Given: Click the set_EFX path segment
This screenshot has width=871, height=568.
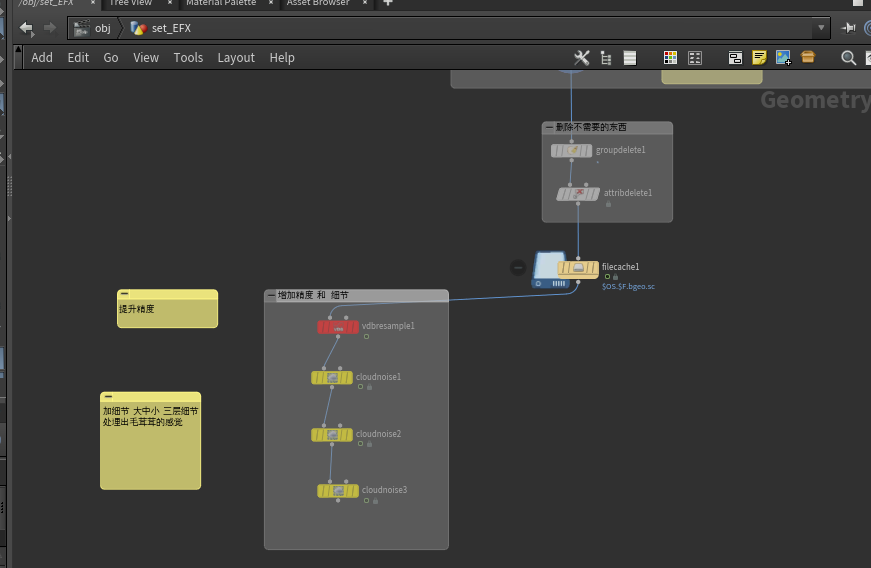Looking at the screenshot, I should click(161, 28).
